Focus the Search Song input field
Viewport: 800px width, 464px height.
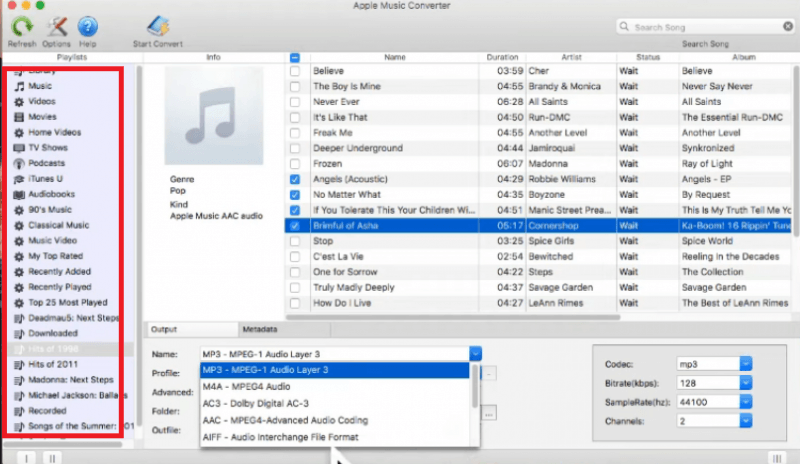[704, 27]
